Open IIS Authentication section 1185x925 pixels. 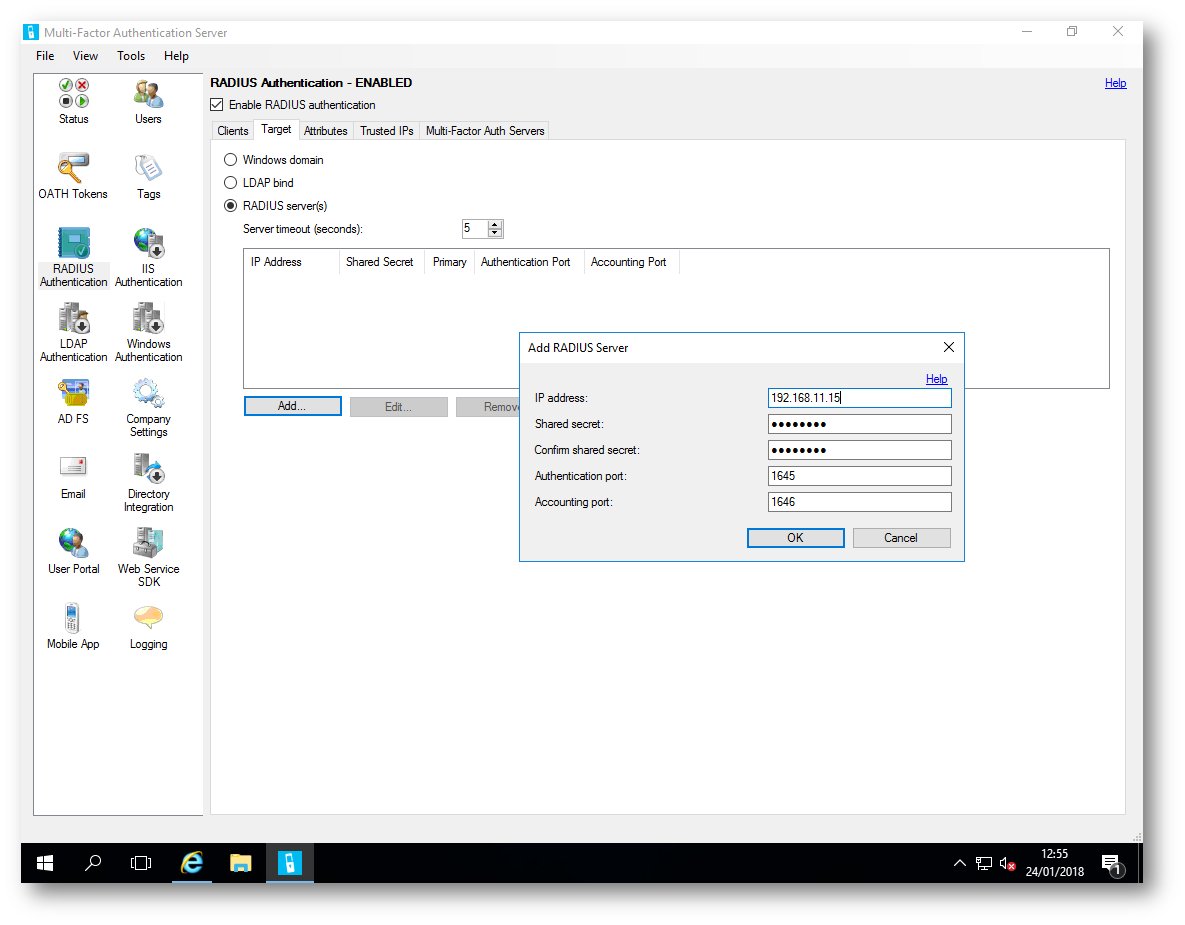(148, 257)
